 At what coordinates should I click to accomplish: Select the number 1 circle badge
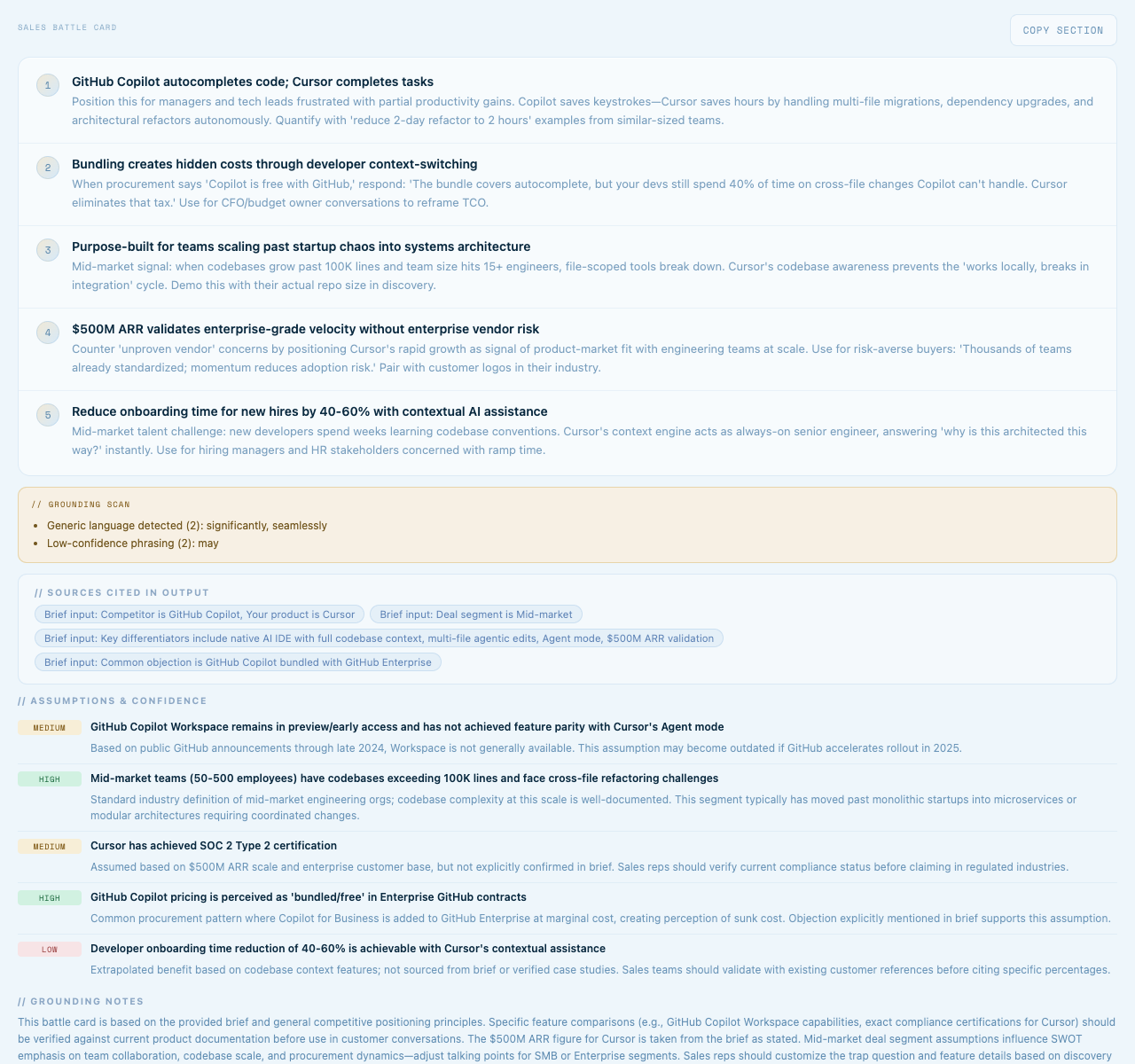(x=48, y=85)
